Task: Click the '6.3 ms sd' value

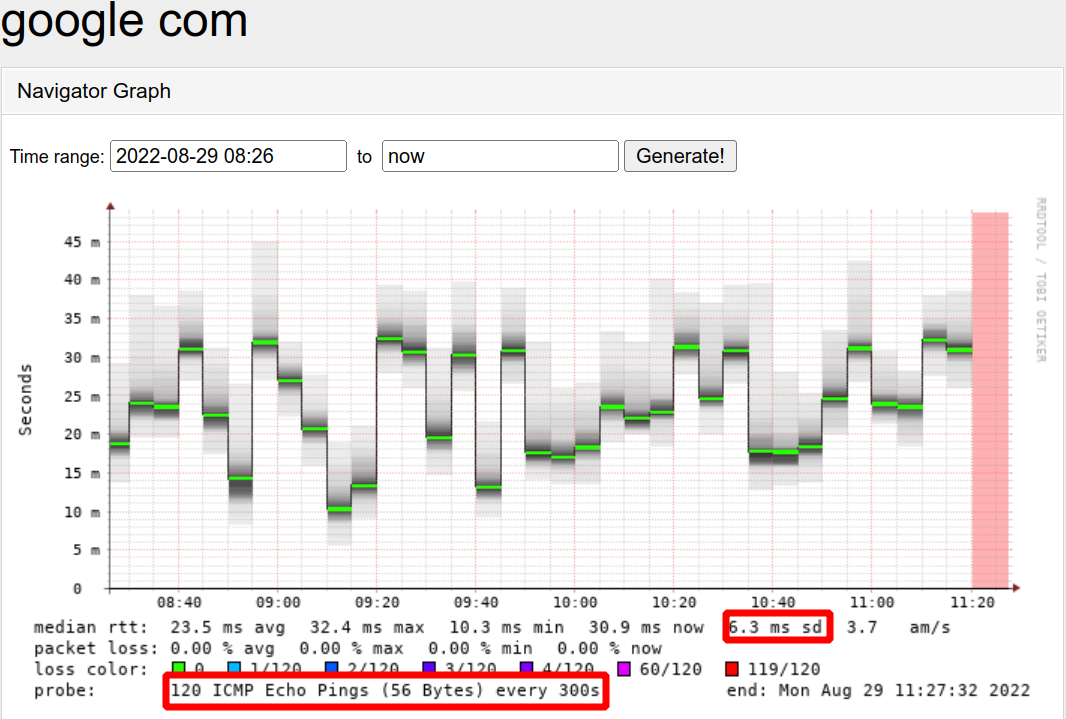Action: click(x=776, y=627)
